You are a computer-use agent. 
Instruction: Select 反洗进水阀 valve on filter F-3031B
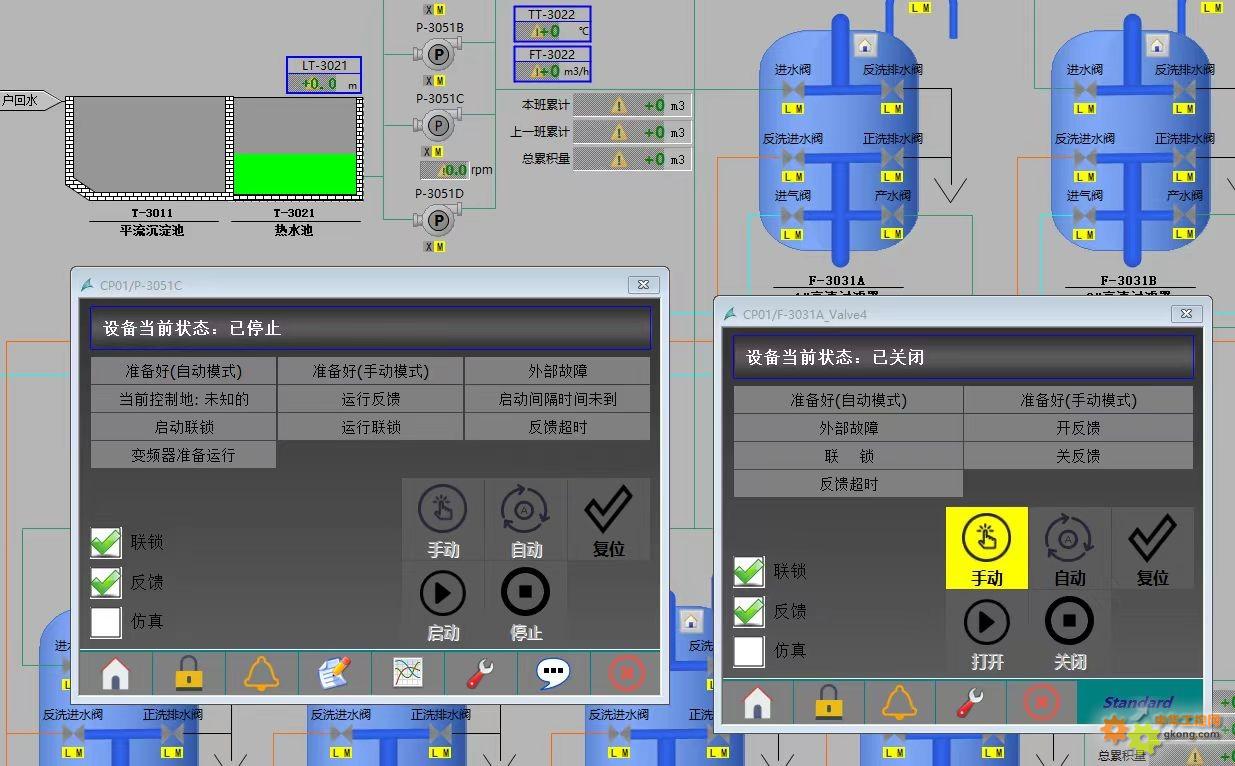(x=1085, y=158)
